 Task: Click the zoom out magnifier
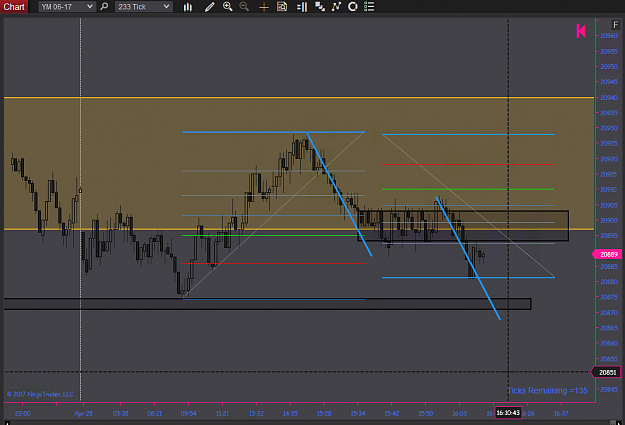coord(244,6)
